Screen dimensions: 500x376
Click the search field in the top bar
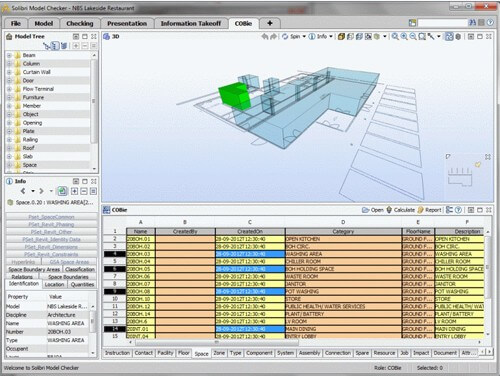click(443, 23)
